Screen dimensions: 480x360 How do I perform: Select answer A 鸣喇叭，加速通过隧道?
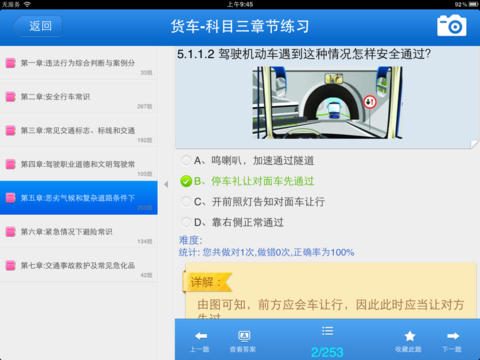point(247,160)
